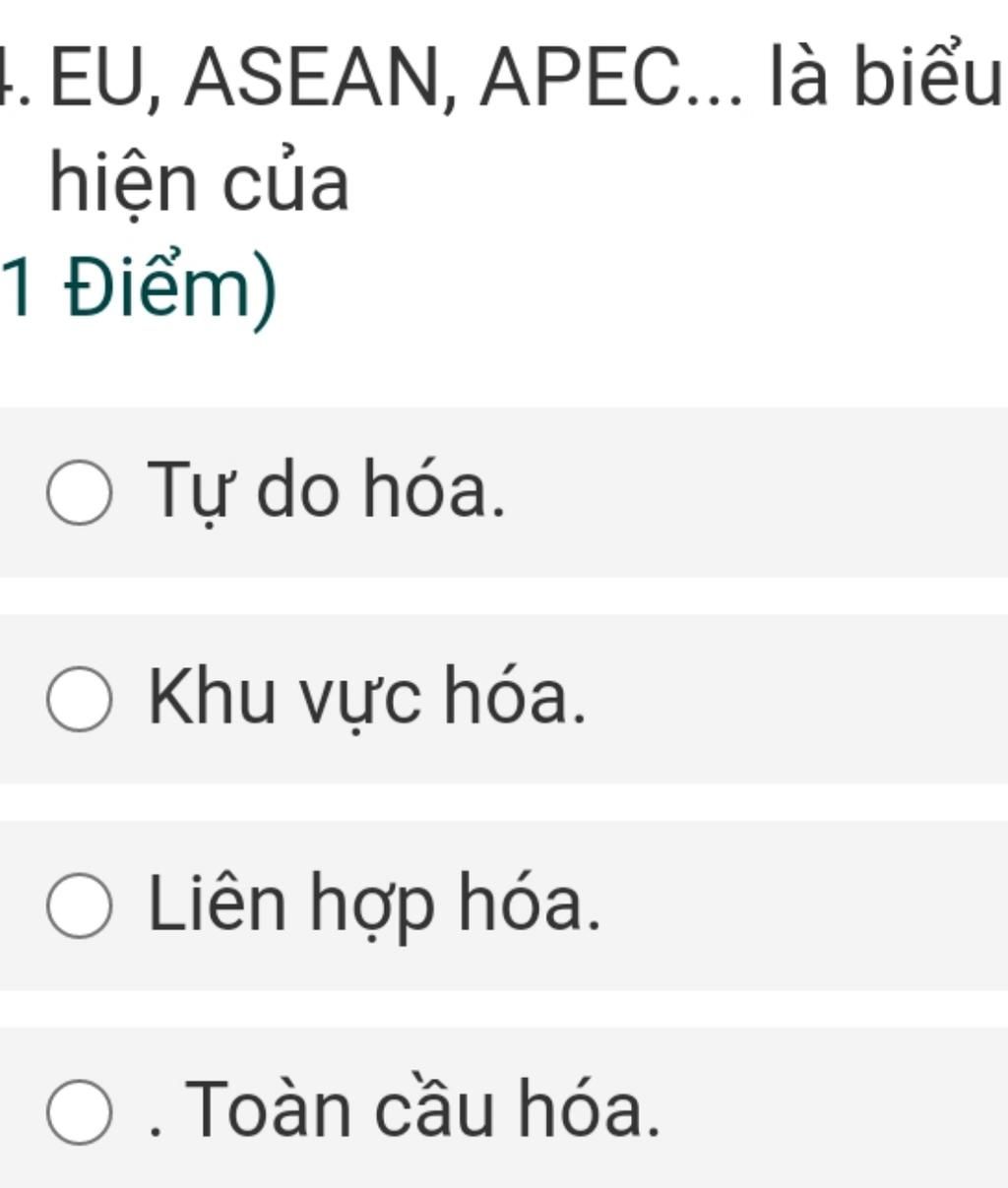
Task: Pick the 'Toàn cầu hóa' radio button
Action: click(79, 1112)
